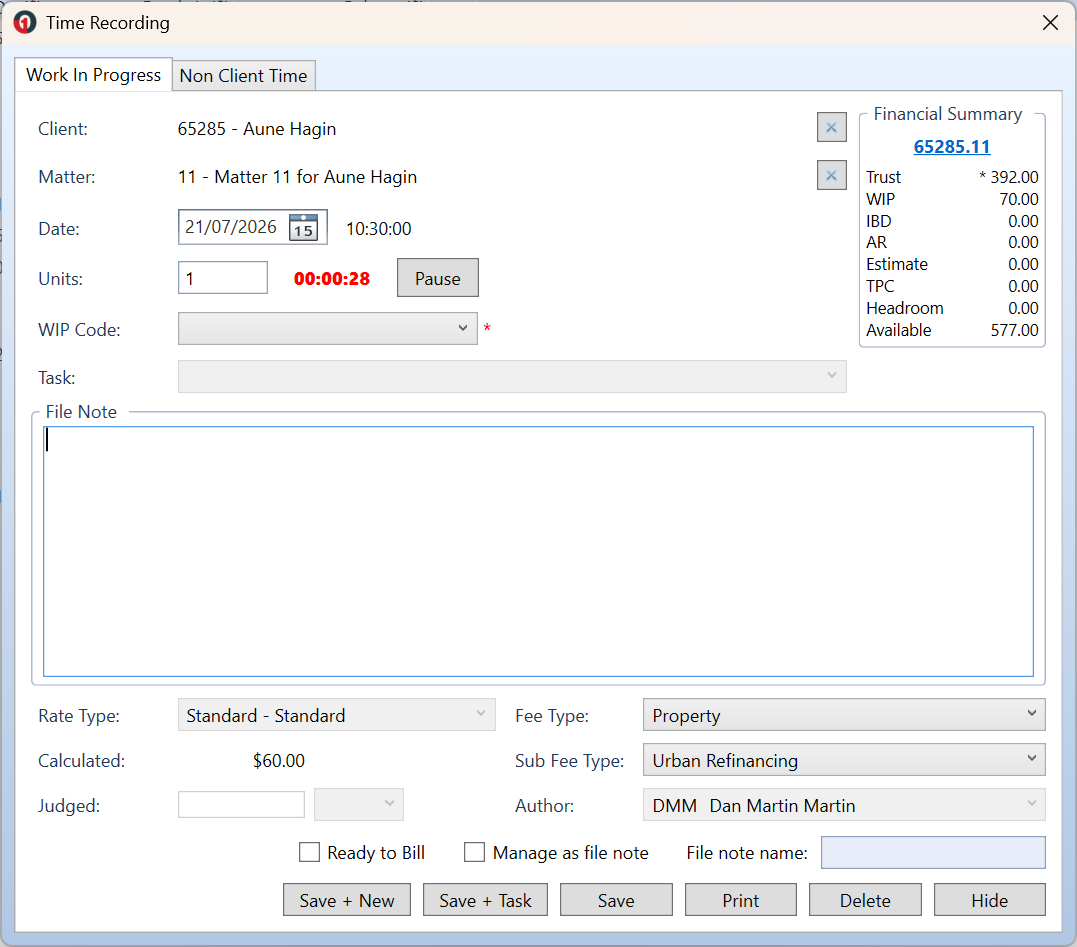The image size is (1077, 947).
Task: Clear the Client field with its X icon
Action: point(831,127)
